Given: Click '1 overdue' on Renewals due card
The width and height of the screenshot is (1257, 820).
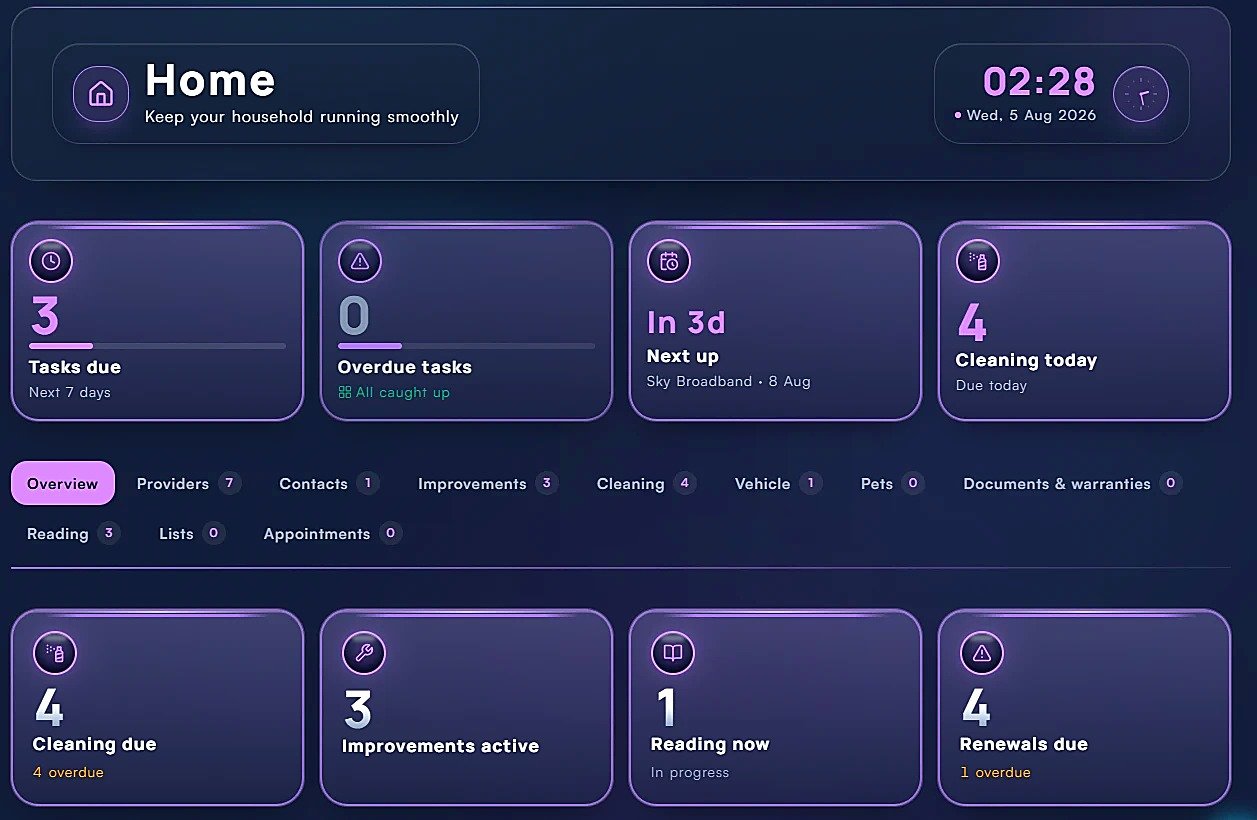Looking at the screenshot, I should tap(995, 773).
